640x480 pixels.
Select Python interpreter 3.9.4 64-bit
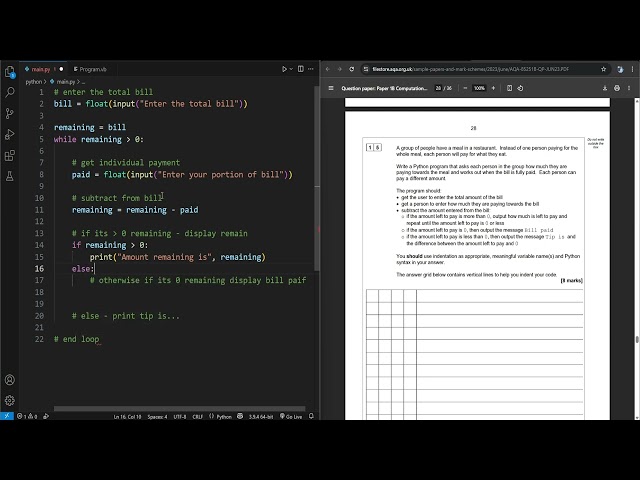coord(261,417)
